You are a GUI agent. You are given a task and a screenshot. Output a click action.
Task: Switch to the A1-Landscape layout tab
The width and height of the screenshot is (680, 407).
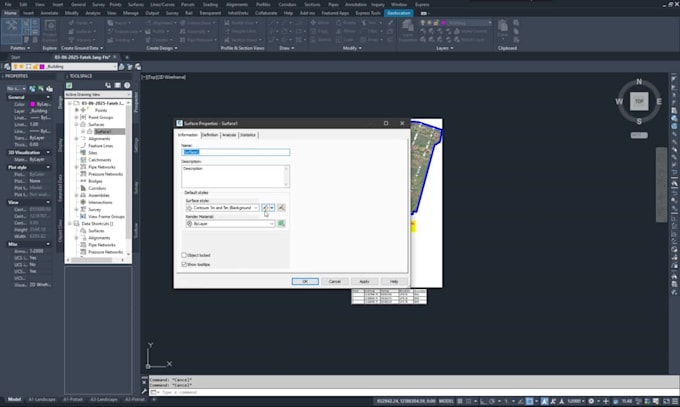point(42,400)
